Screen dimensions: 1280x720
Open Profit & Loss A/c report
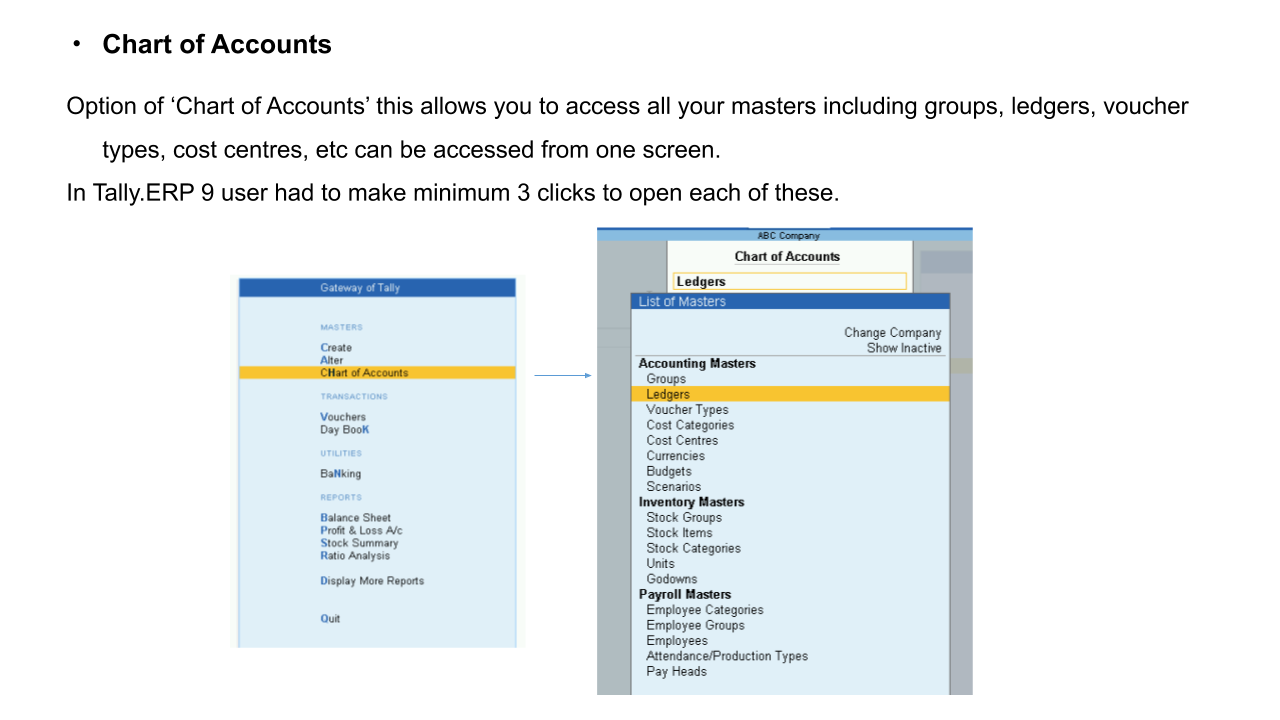coord(361,531)
